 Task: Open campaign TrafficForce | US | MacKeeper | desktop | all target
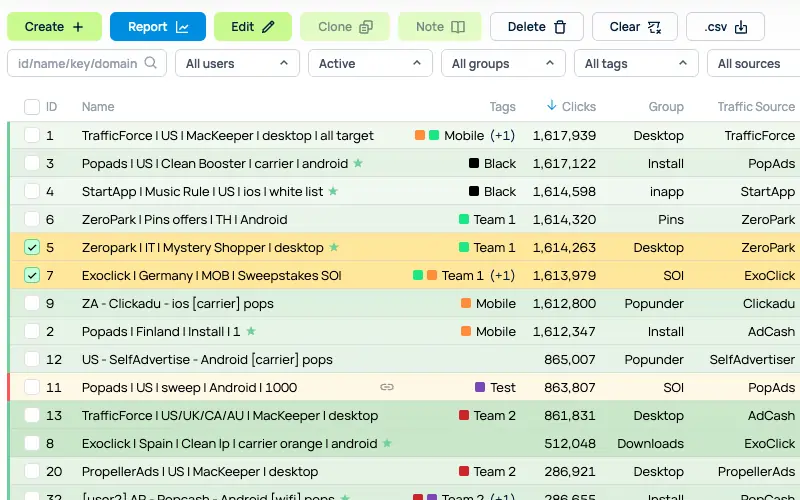[228, 135]
